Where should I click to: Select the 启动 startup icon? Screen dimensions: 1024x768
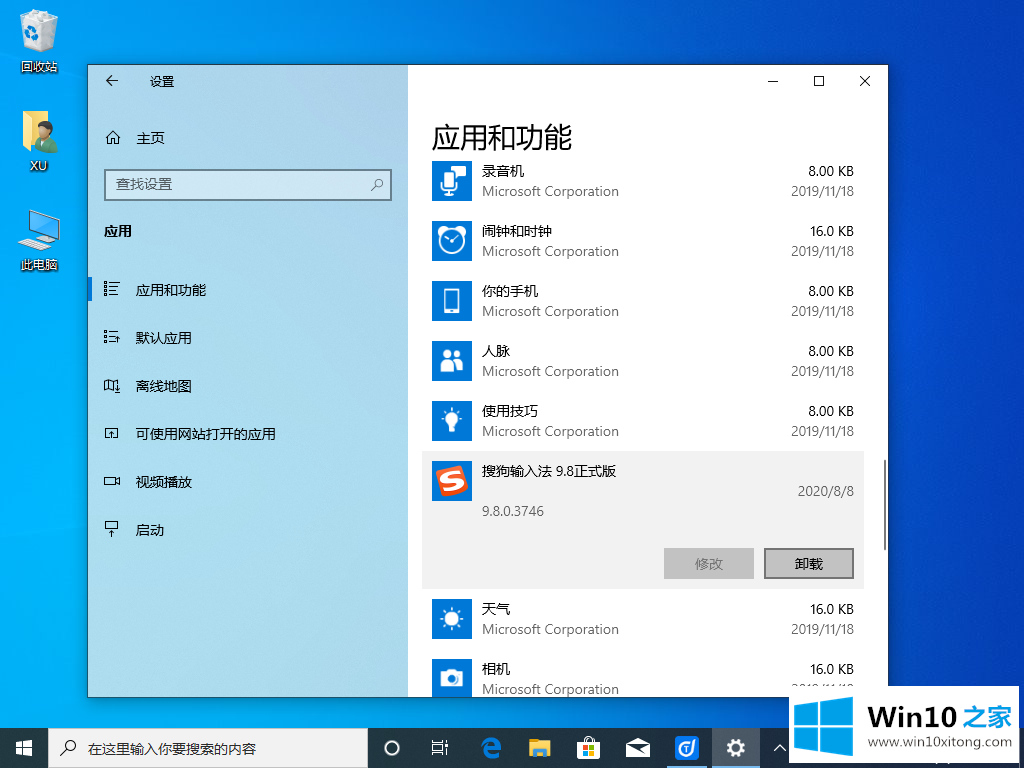pos(112,529)
